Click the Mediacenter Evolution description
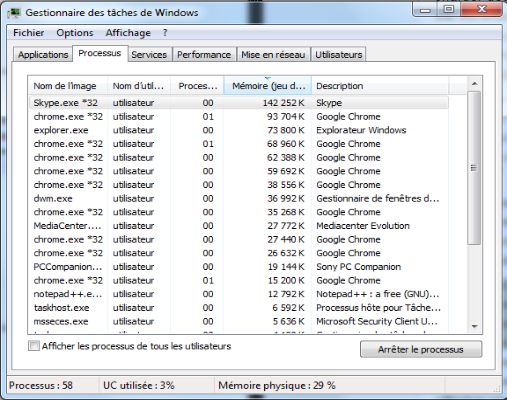The height and width of the screenshot is (400, 507). (363, 226)
